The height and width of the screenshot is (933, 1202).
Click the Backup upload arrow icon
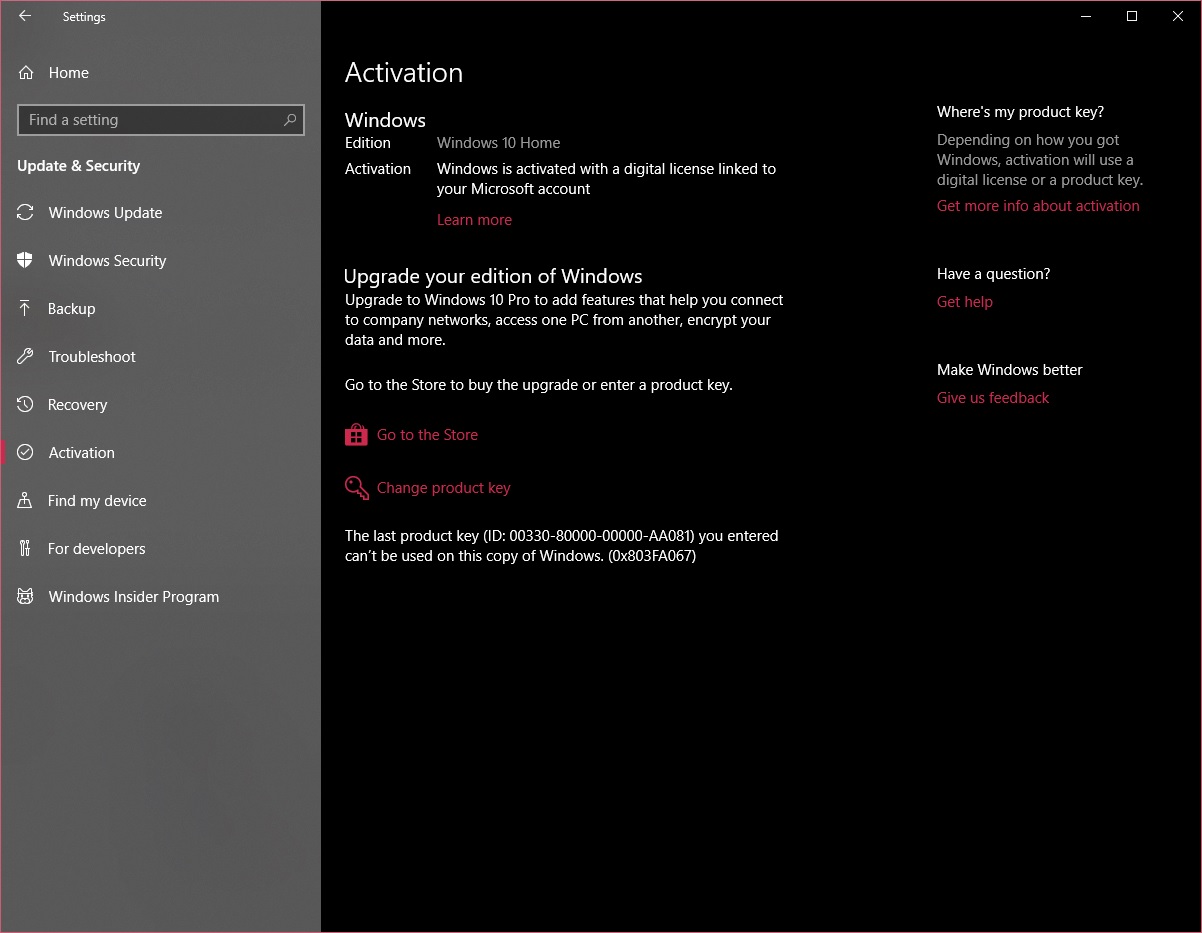tap(26, 308)
